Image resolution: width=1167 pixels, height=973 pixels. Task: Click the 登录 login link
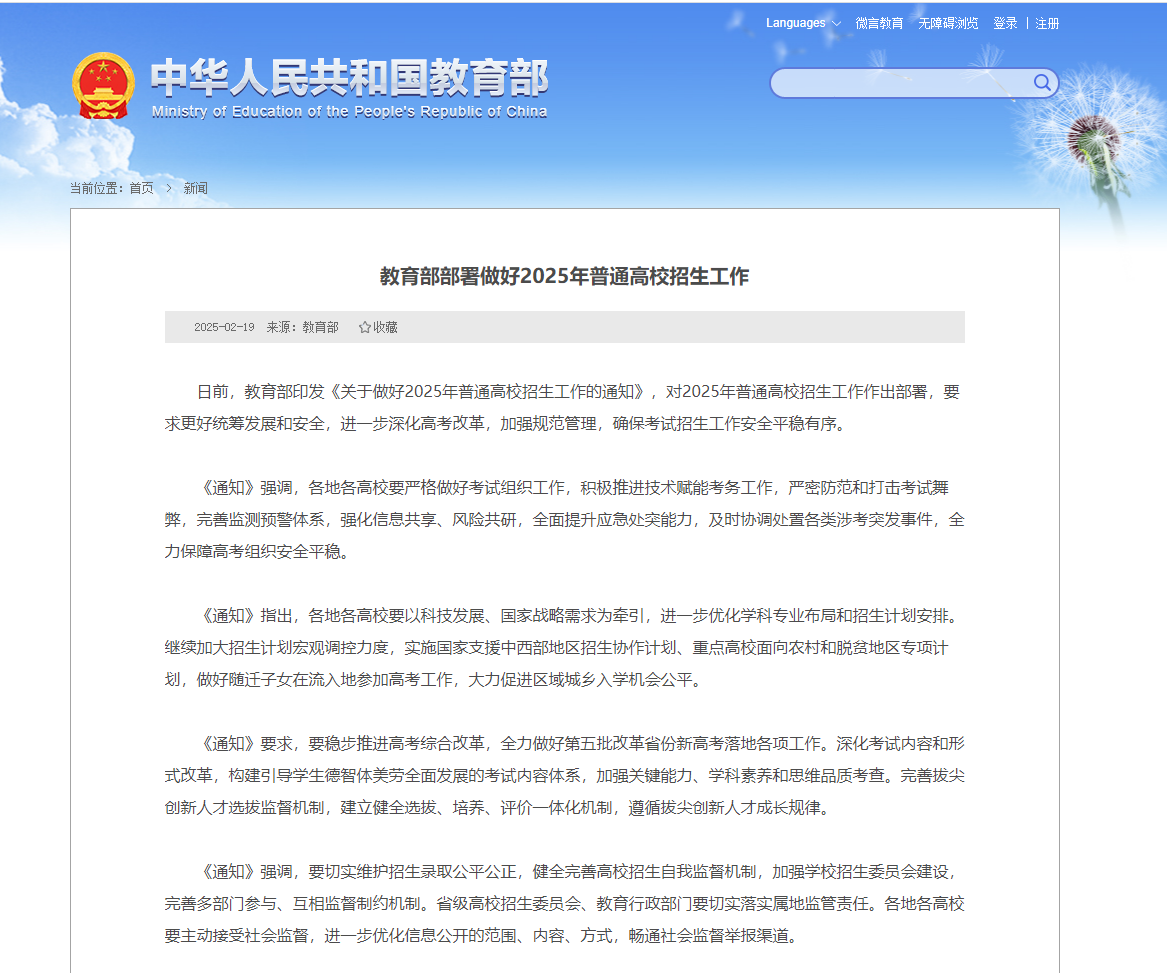[x=1005, y=23]
